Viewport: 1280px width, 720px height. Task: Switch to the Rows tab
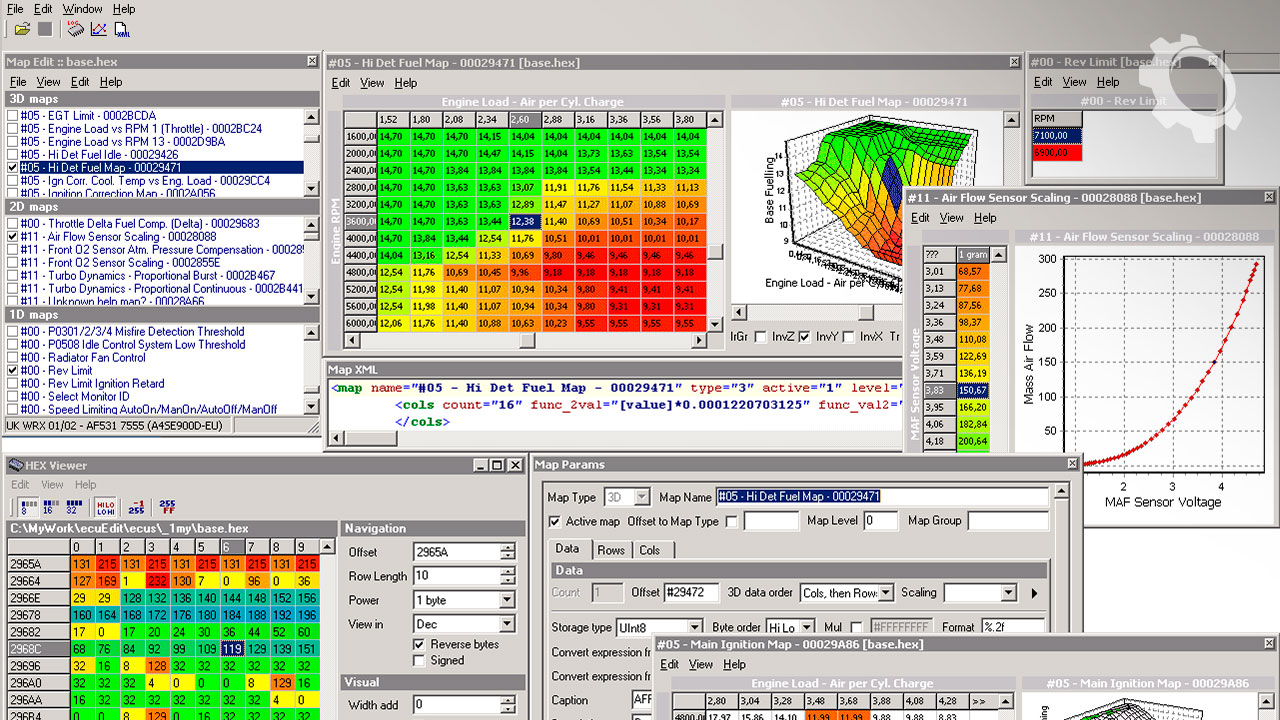coord(610,550)
